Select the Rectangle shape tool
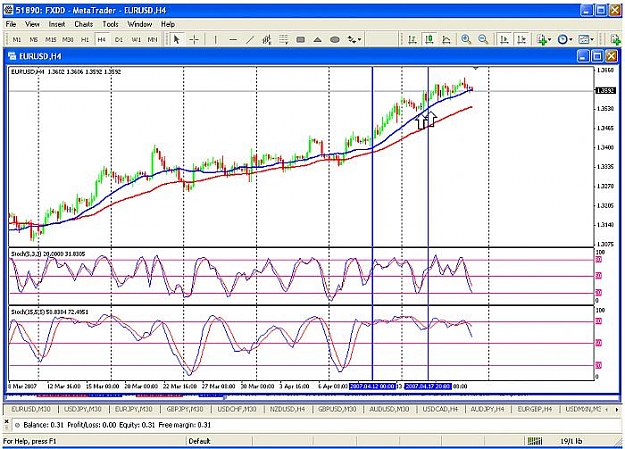Image resolution: width=625 pixels, height=449 pixels. [301, 39]
